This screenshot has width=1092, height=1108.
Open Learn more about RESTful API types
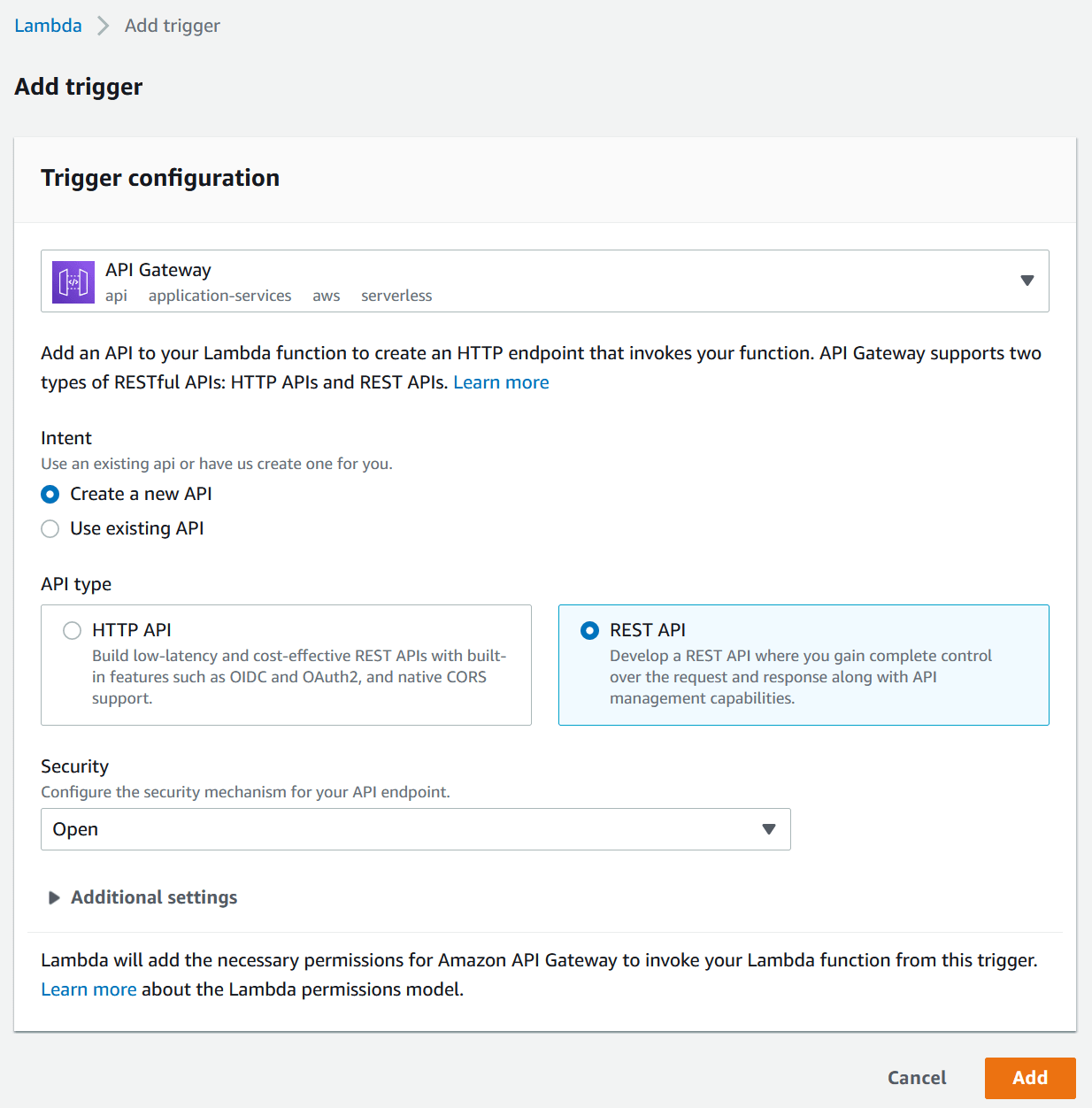point(501,382)
